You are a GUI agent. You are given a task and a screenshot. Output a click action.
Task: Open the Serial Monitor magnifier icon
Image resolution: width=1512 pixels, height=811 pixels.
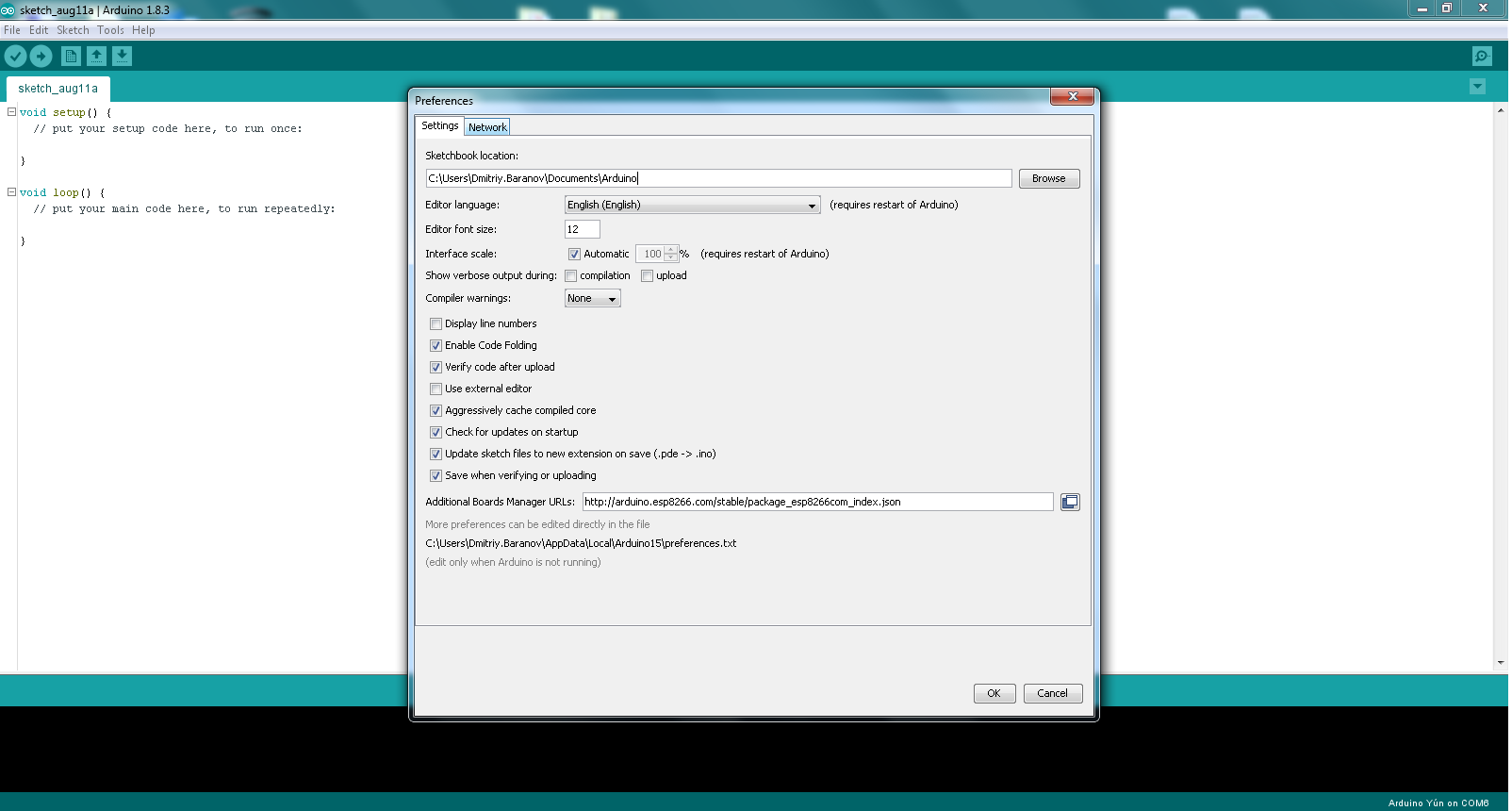1482,57
